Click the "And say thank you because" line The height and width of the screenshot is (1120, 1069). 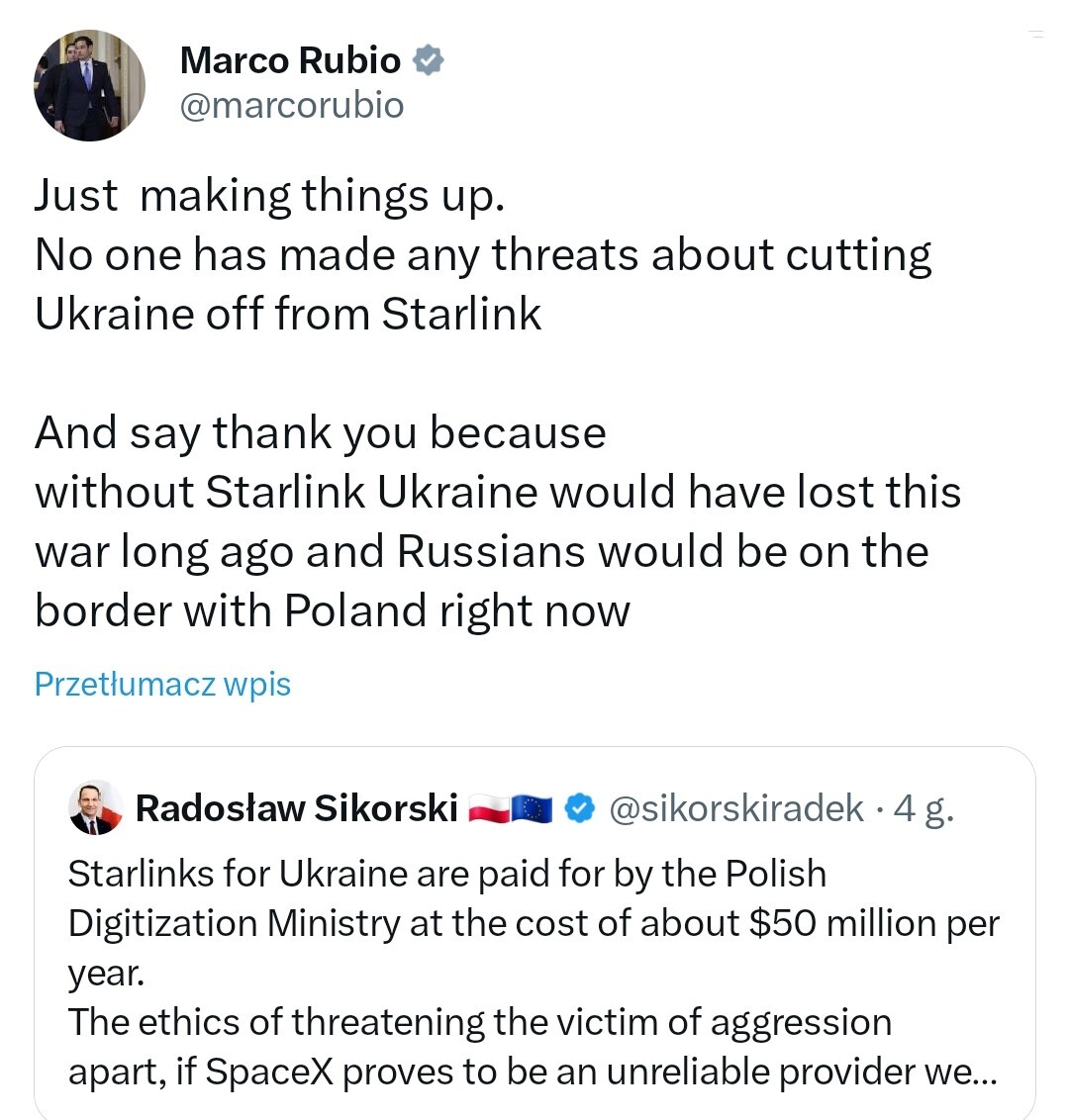tap(320, 432)
